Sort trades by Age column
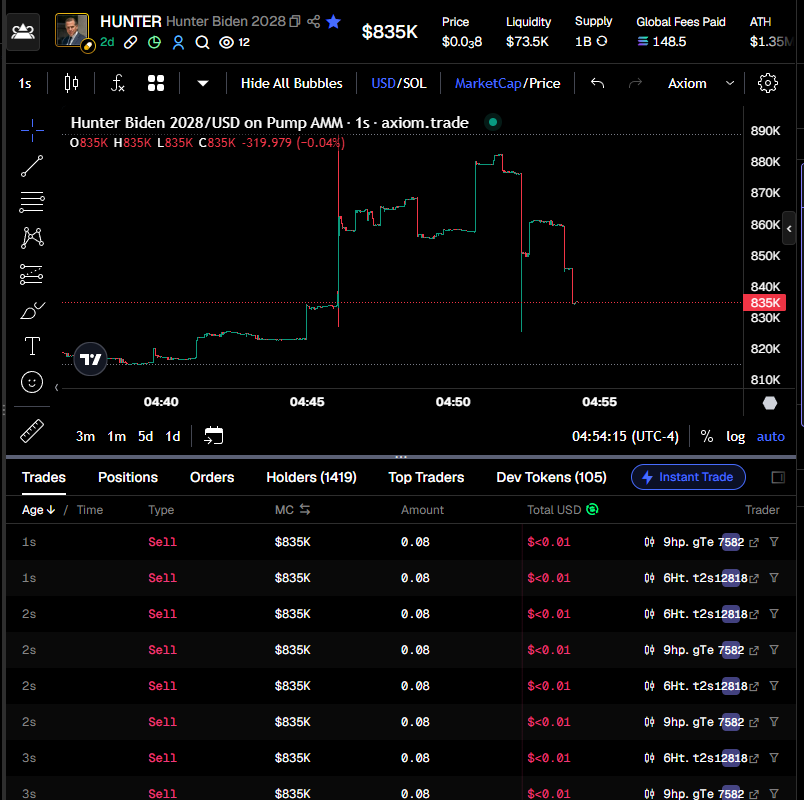 tap(38, 510)
